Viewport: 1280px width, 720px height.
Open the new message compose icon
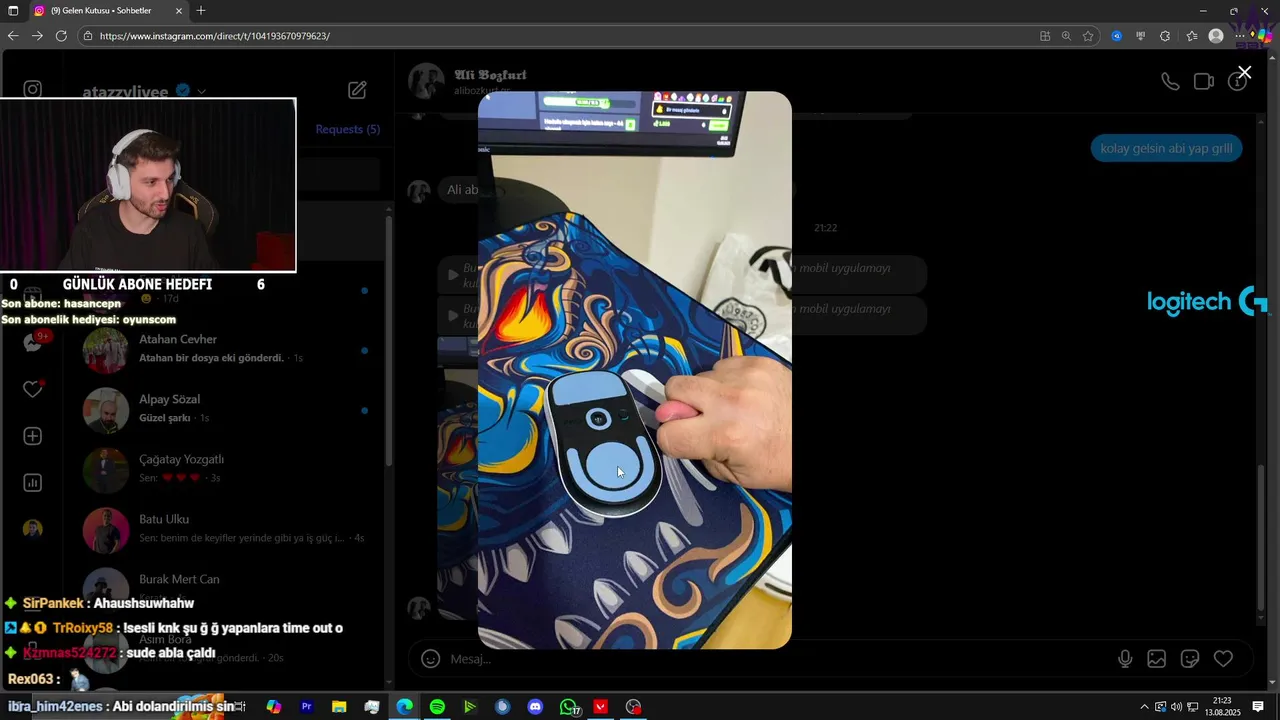[357, 90]
